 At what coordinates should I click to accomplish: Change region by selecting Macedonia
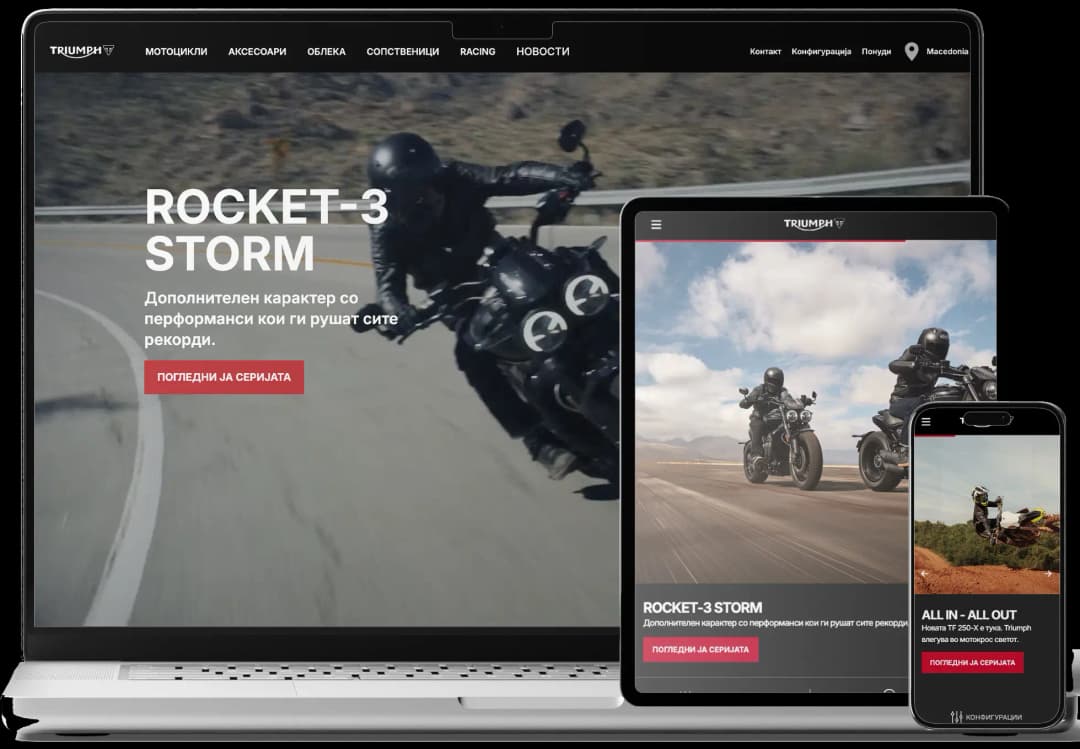point(947,51)
